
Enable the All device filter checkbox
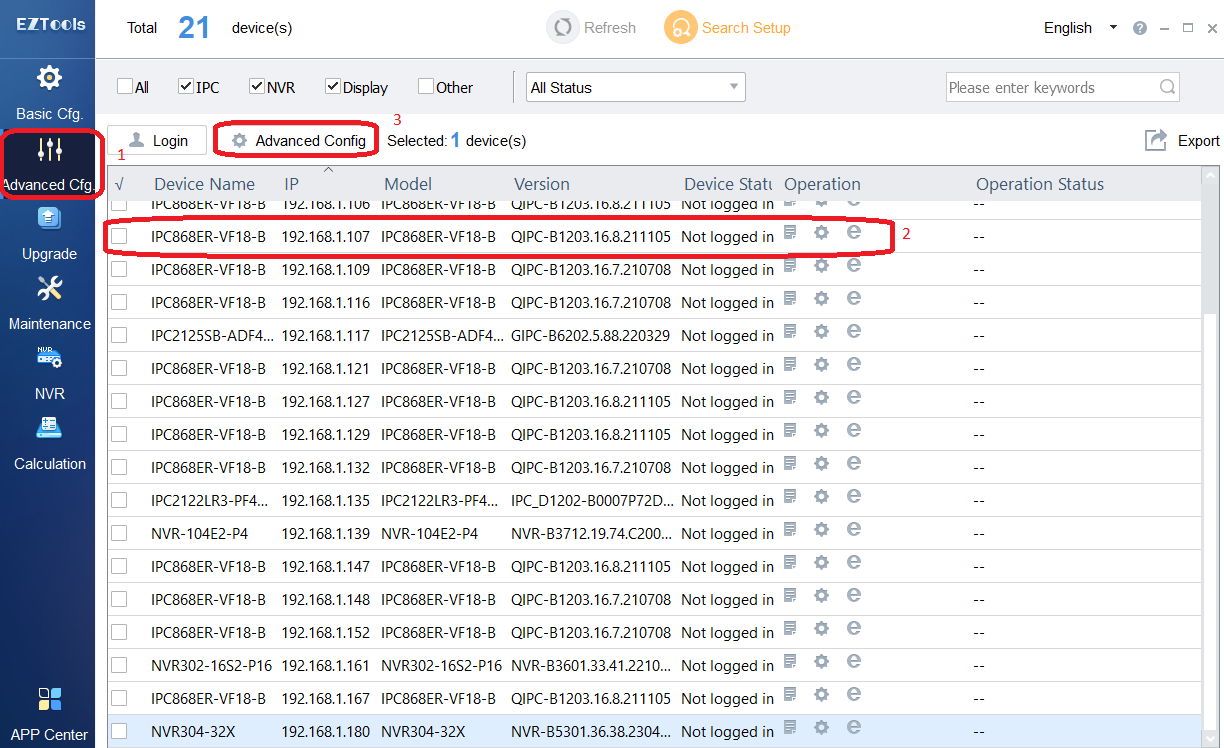[x=123, y=87]
